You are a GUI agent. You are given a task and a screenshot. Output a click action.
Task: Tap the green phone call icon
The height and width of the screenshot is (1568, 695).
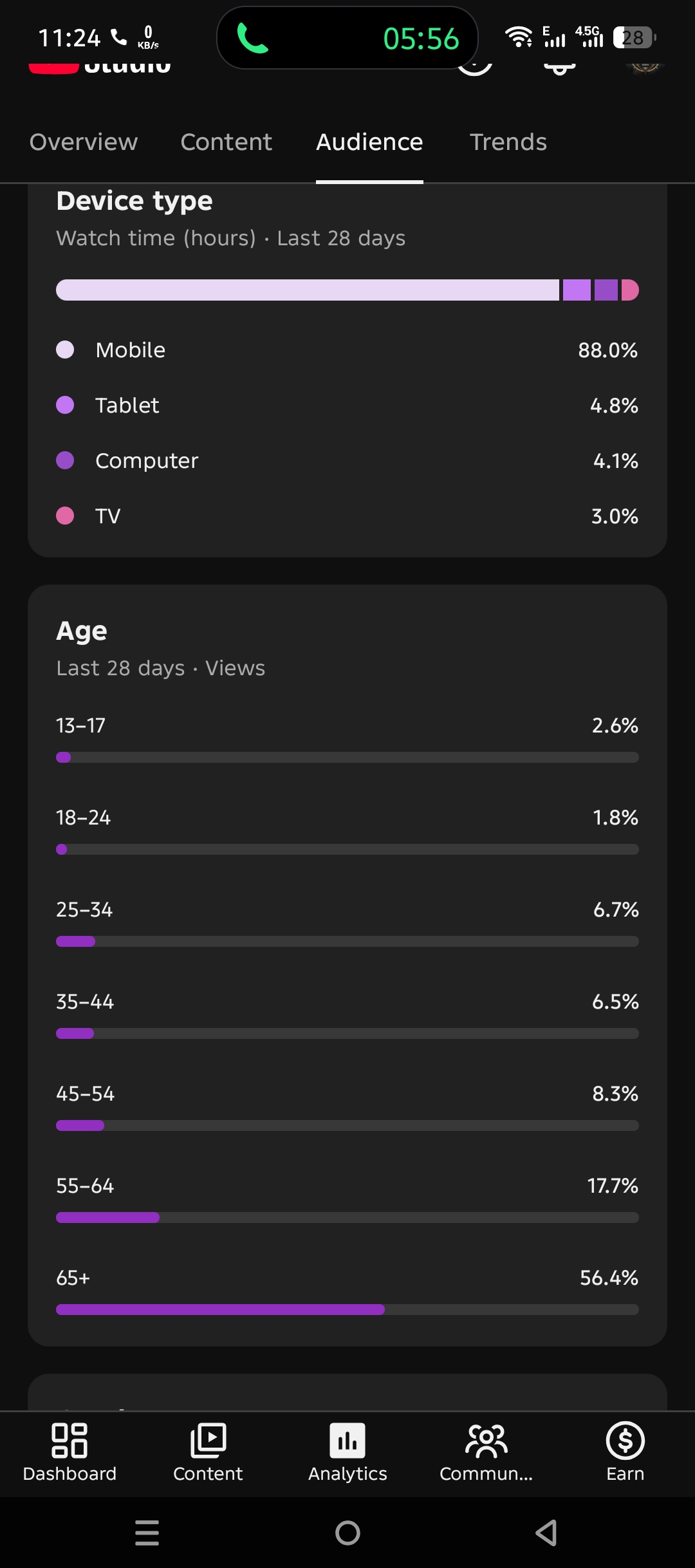(x=252, y=38)
